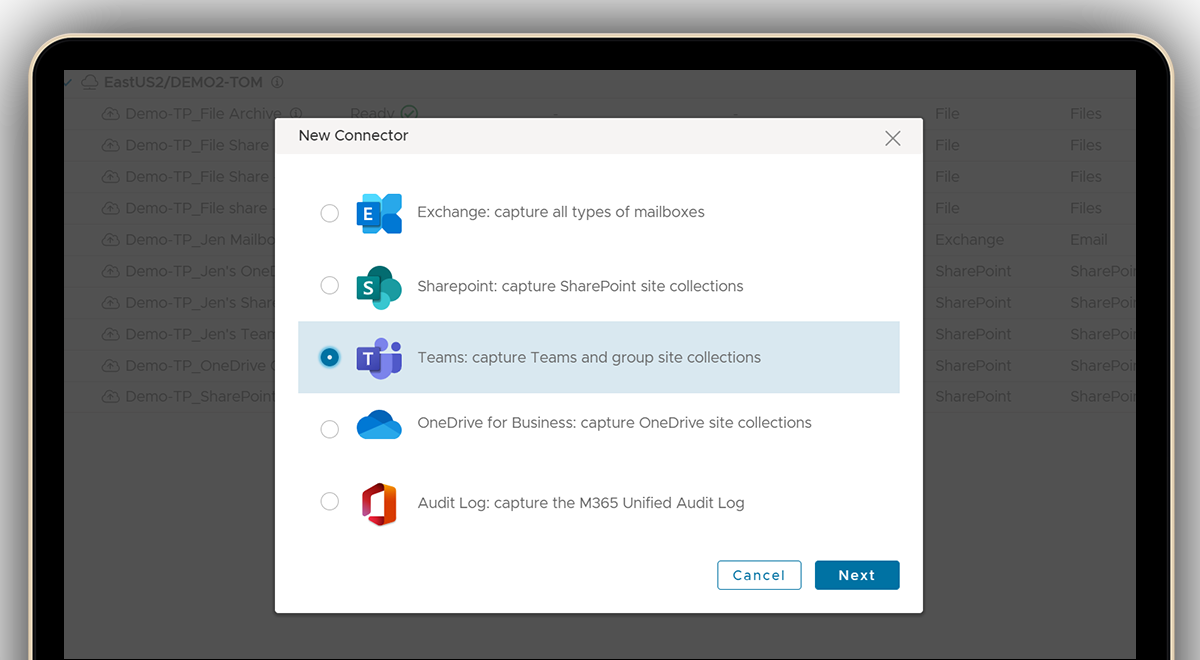
Task: Click 'Sharepoint: capture SharePoint site collections' text
Action: click(580, 286)
